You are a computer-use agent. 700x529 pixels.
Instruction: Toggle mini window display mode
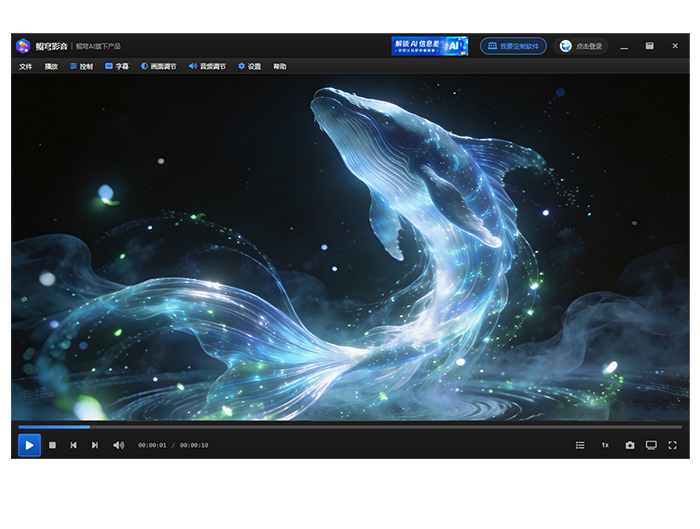point(651,445)
